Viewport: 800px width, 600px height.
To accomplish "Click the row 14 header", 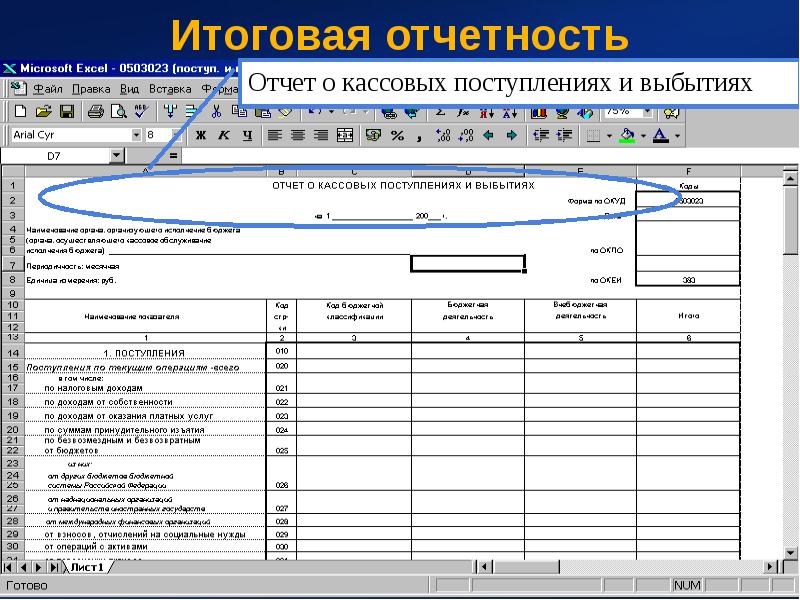I will (x=13, y=353).
